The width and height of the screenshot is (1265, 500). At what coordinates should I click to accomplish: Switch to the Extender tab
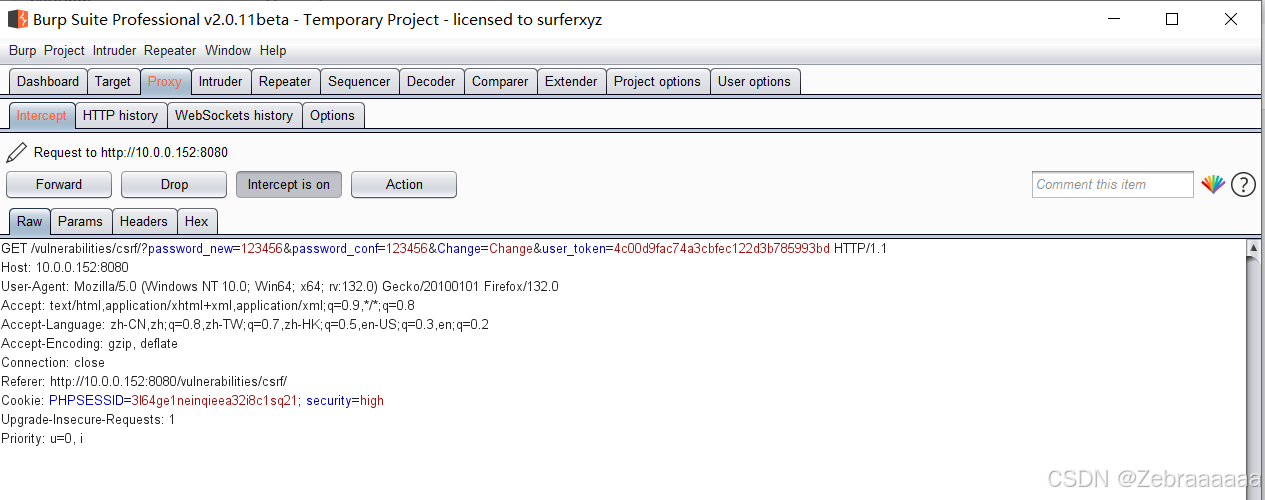tap(571, 82)
